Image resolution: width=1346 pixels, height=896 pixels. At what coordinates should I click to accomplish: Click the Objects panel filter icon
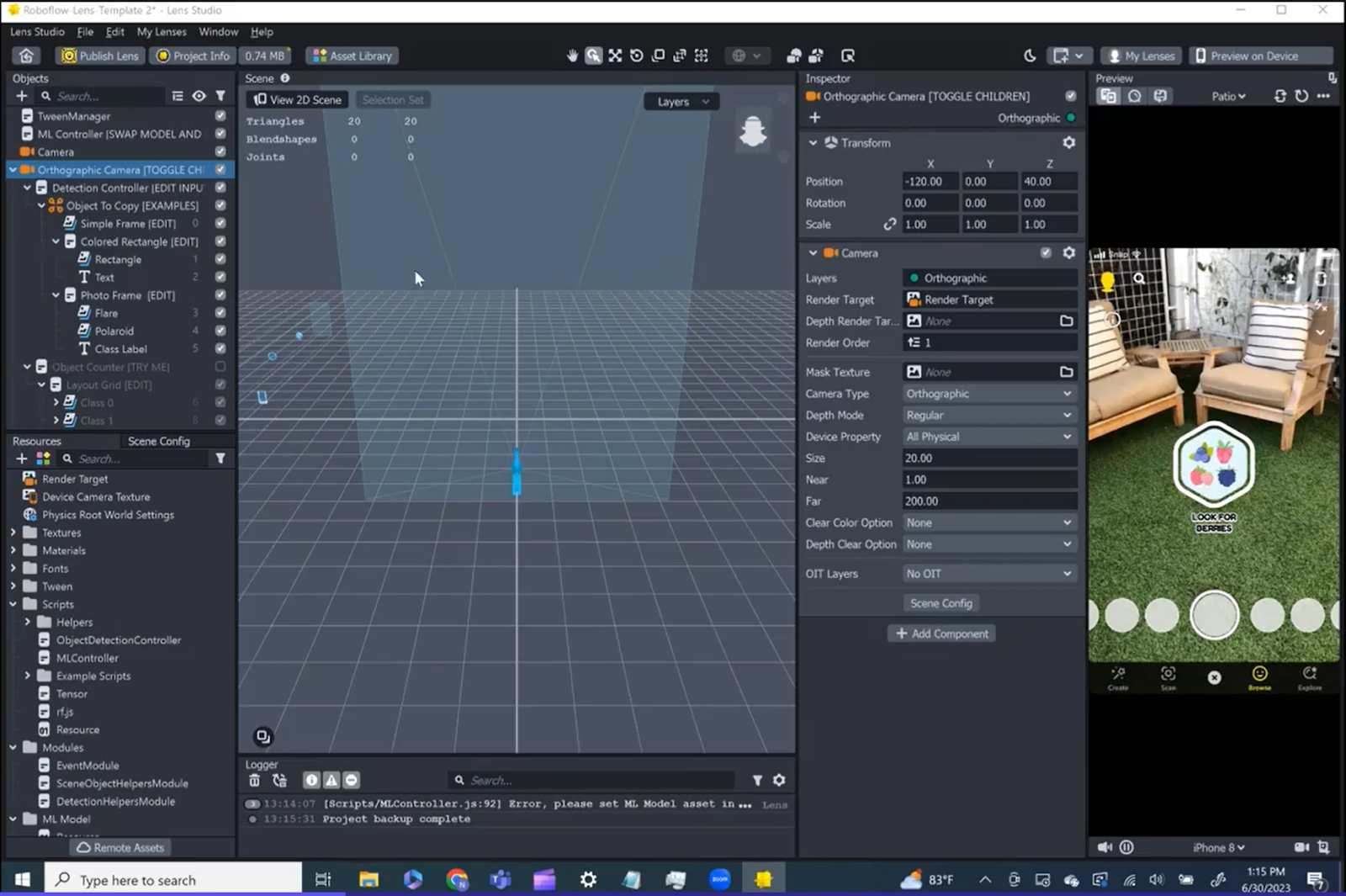(x=220, y=96)
